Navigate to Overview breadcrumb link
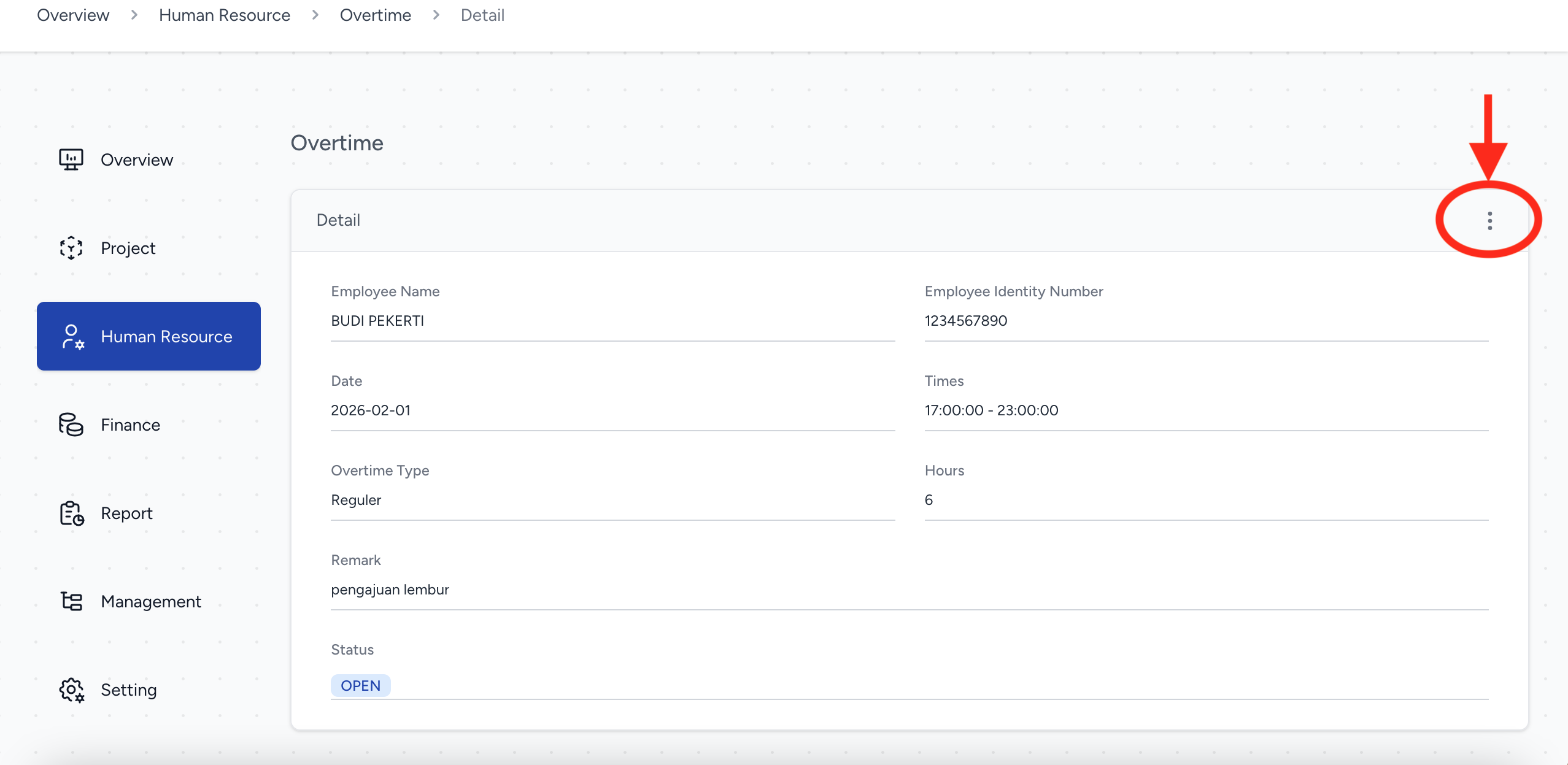1568x765 pixels. [73, 15]
